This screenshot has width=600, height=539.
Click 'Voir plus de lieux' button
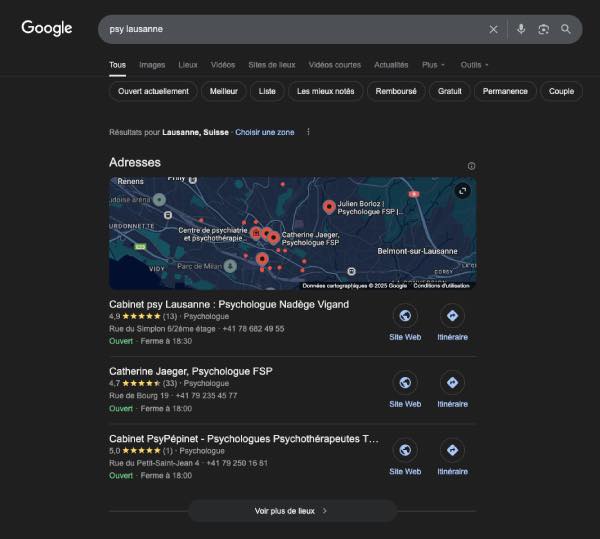pyautogui.click(x=292, y=511)
